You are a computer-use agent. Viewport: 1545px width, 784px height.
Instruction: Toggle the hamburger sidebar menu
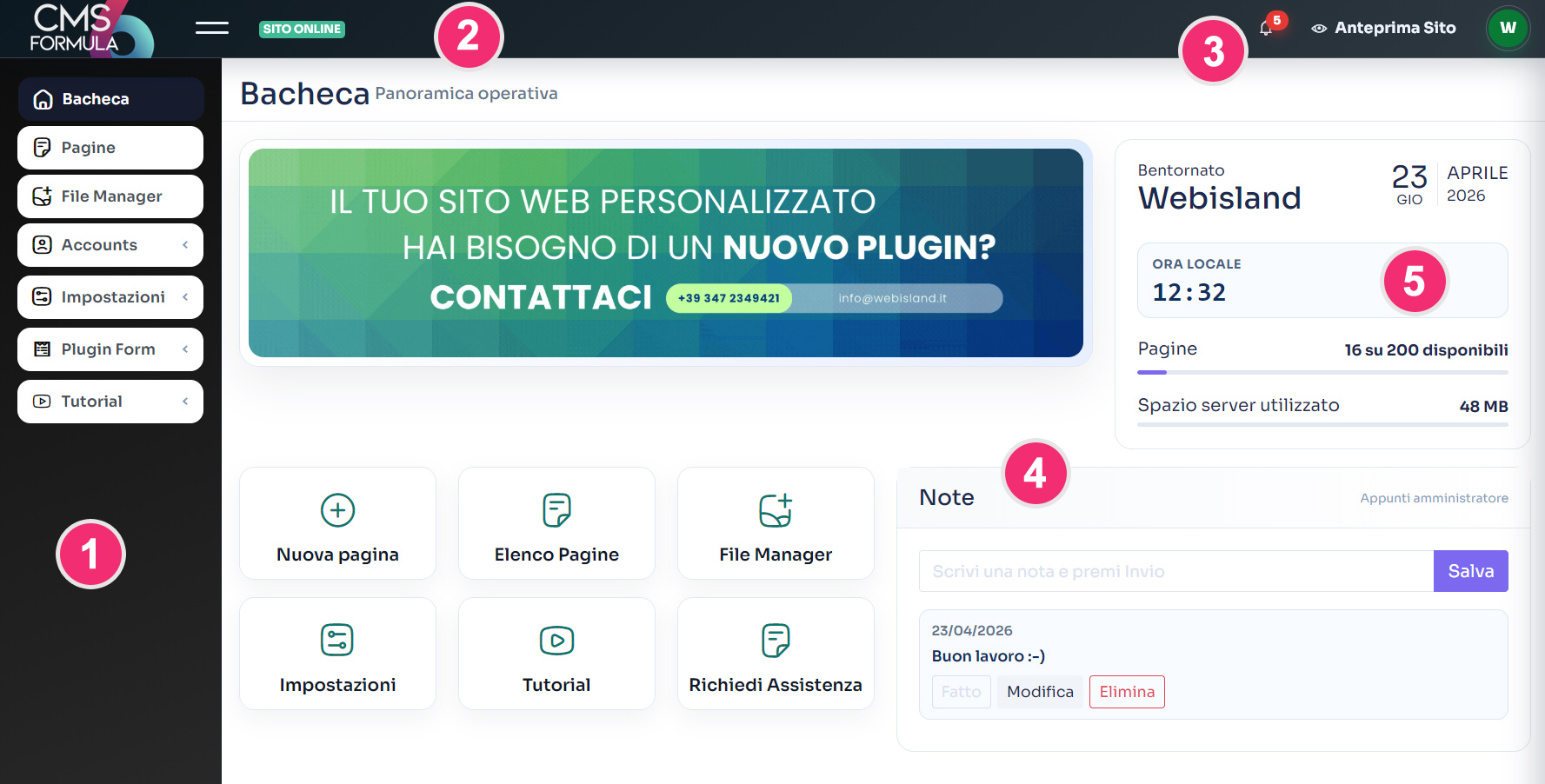tap(211, 29)
